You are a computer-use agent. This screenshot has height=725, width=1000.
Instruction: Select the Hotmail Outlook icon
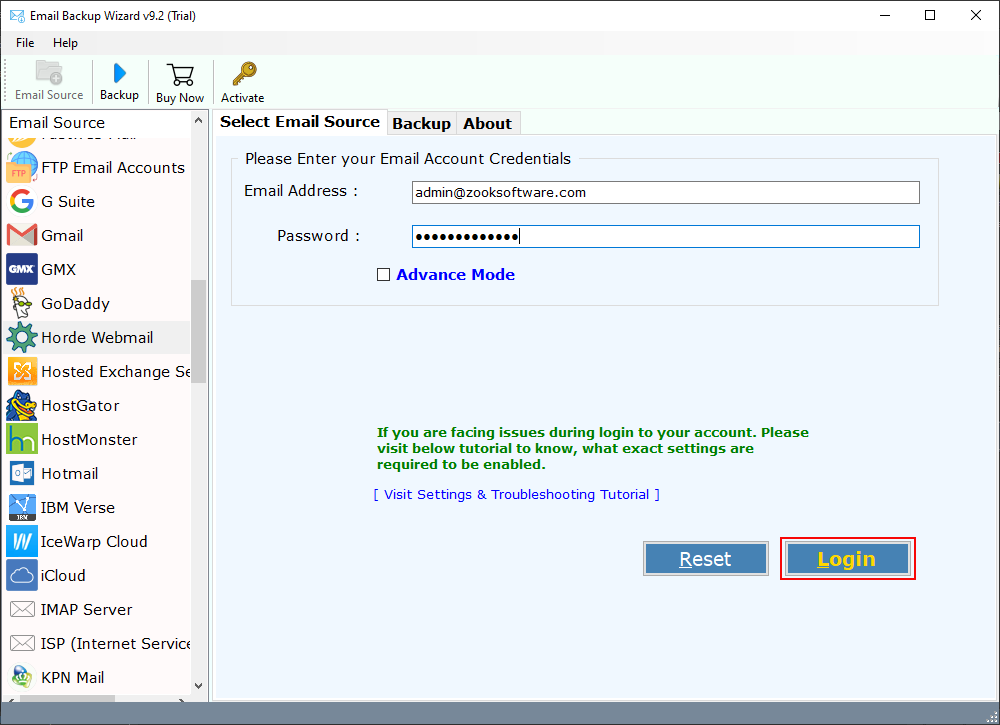coord(22,473)
